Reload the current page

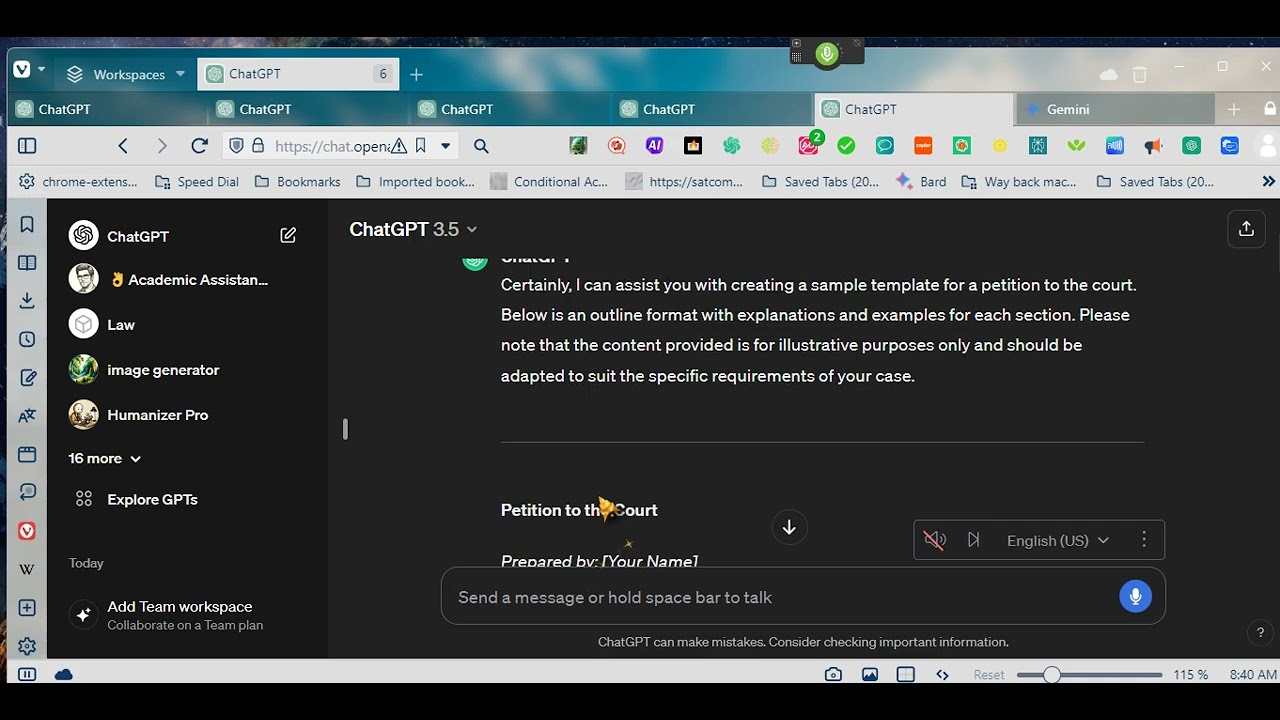[199, 146]
